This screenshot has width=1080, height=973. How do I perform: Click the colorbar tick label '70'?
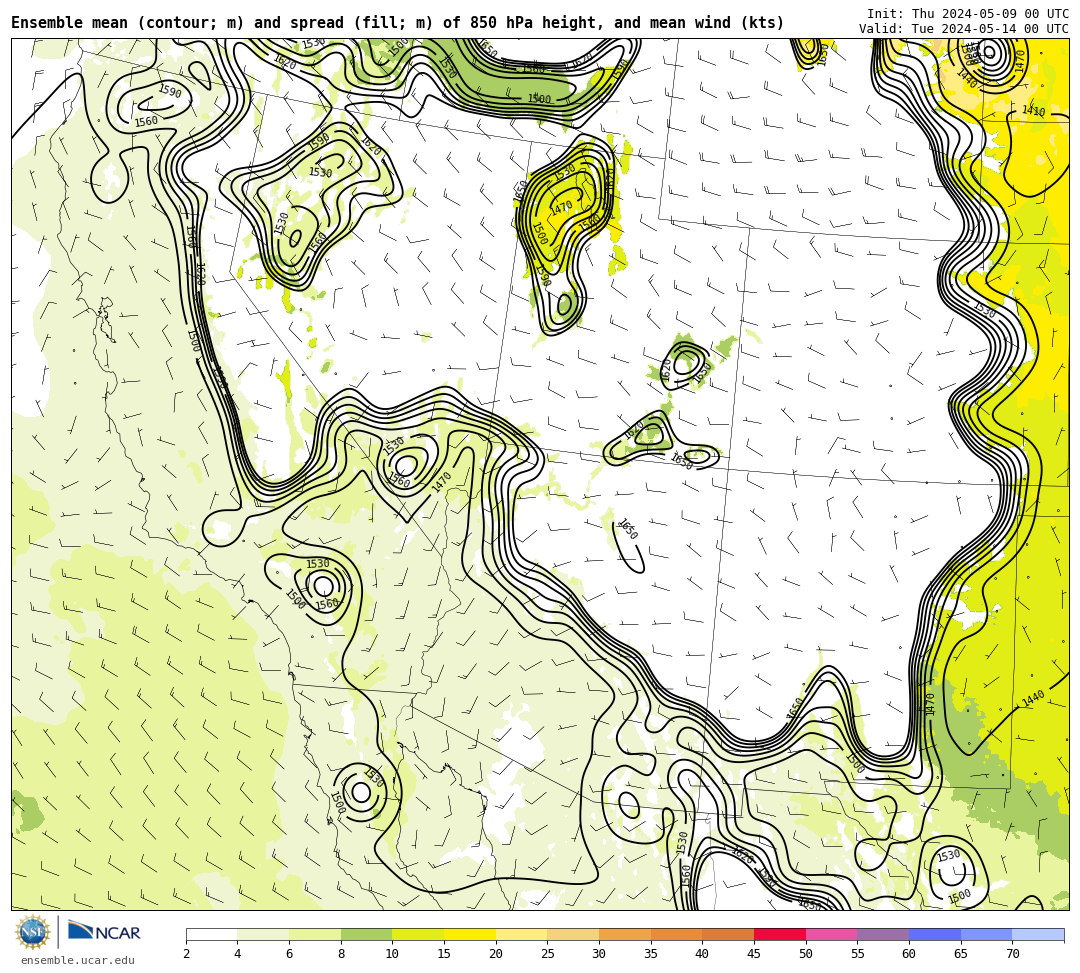(x=1012, y=954)
